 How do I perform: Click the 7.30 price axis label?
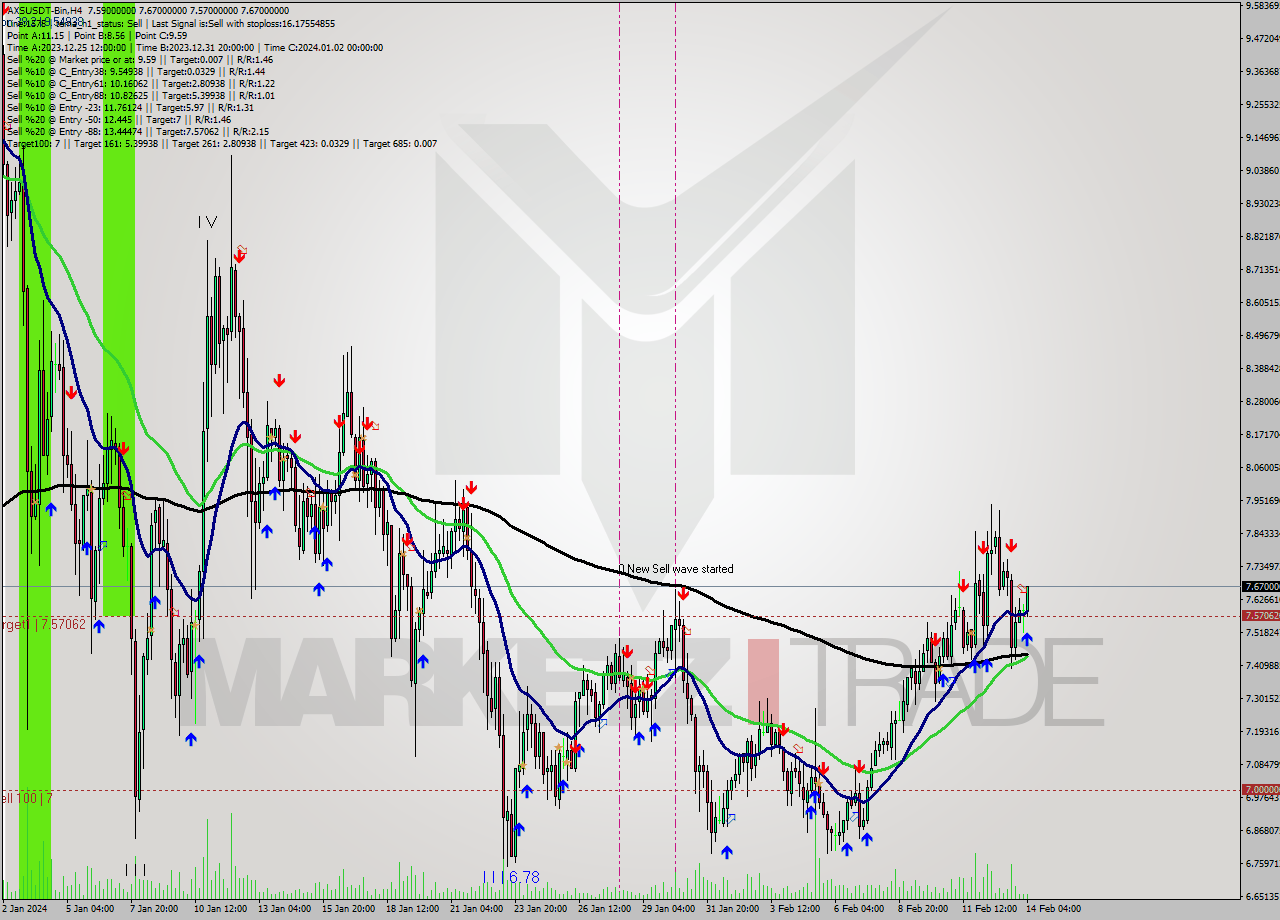1262,698
